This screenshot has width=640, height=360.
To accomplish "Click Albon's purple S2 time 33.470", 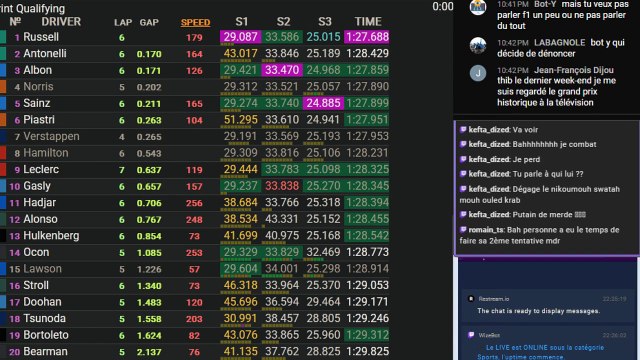I will point(282,70).
